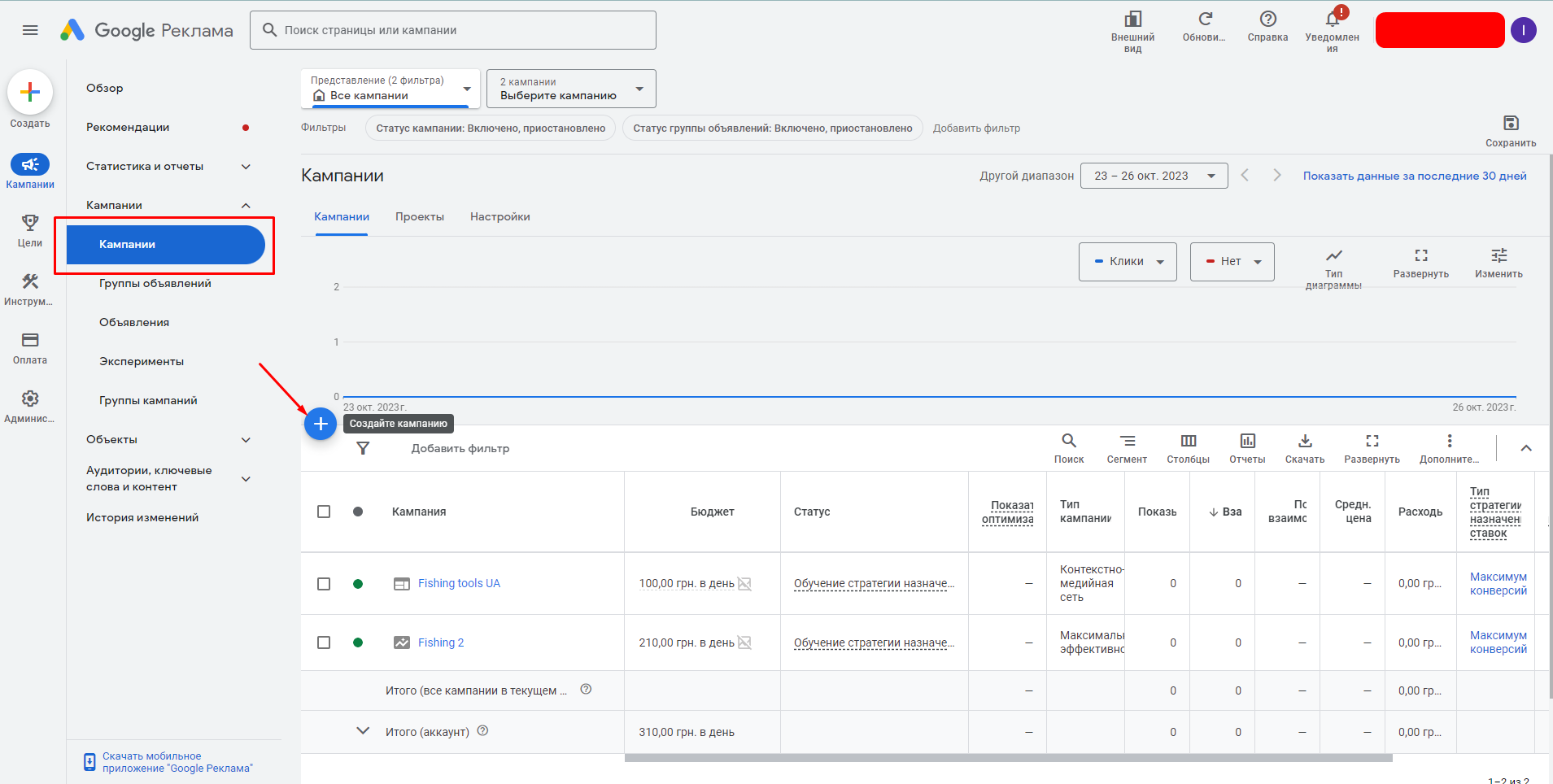Click Скачать мобильное приложение link

(x=177, y=762)
